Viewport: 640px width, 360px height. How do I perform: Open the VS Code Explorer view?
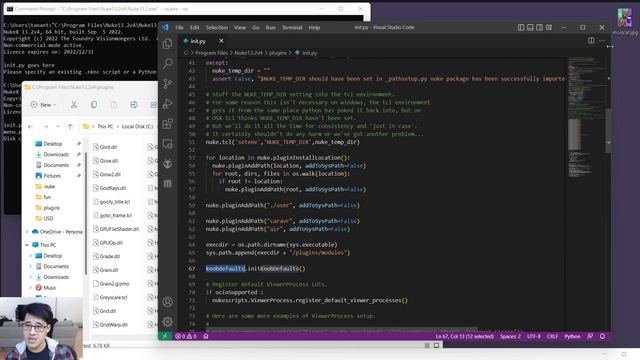point(167,44)
